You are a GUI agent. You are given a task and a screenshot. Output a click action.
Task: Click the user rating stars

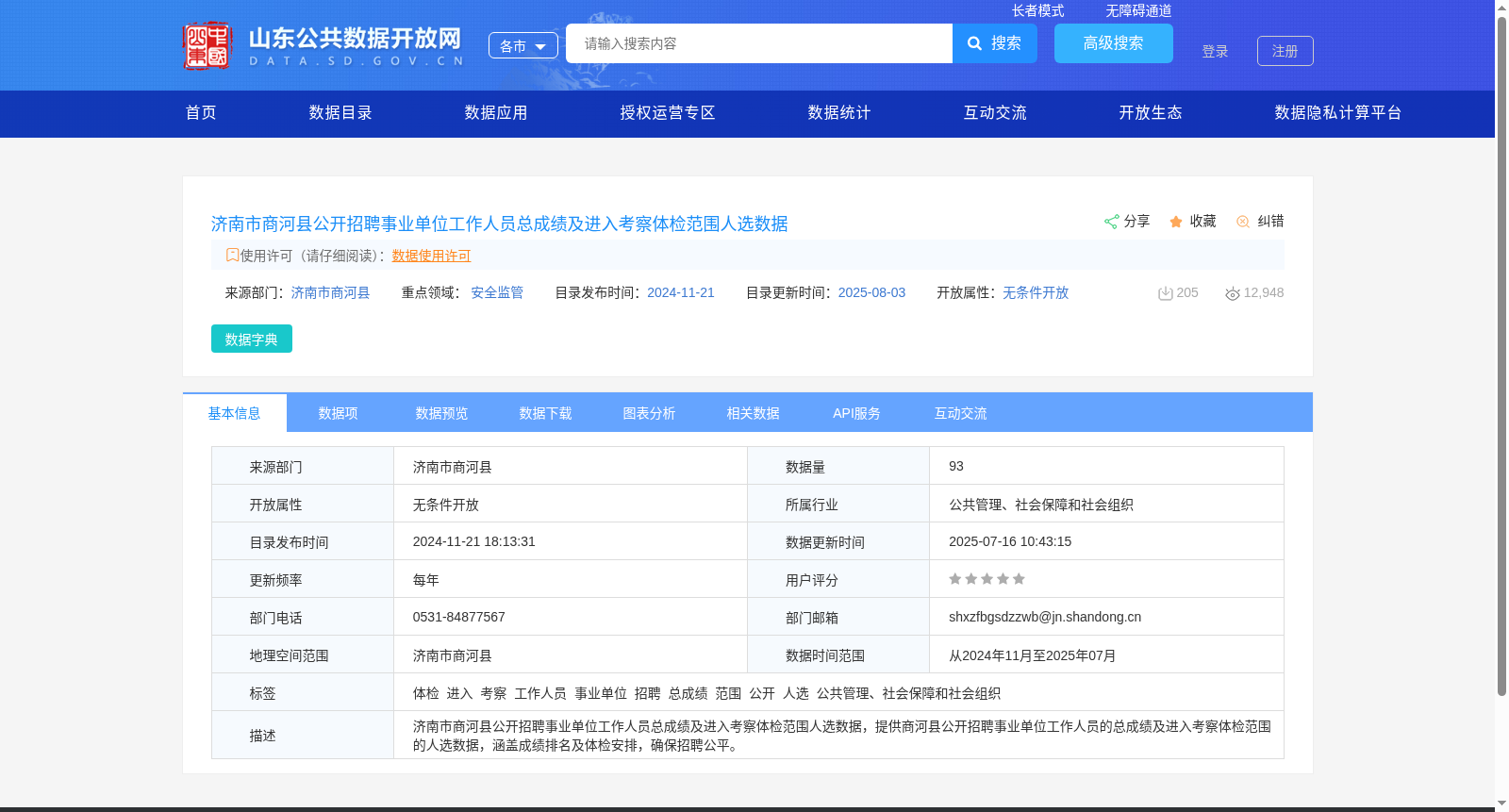[x=987, y=579]
